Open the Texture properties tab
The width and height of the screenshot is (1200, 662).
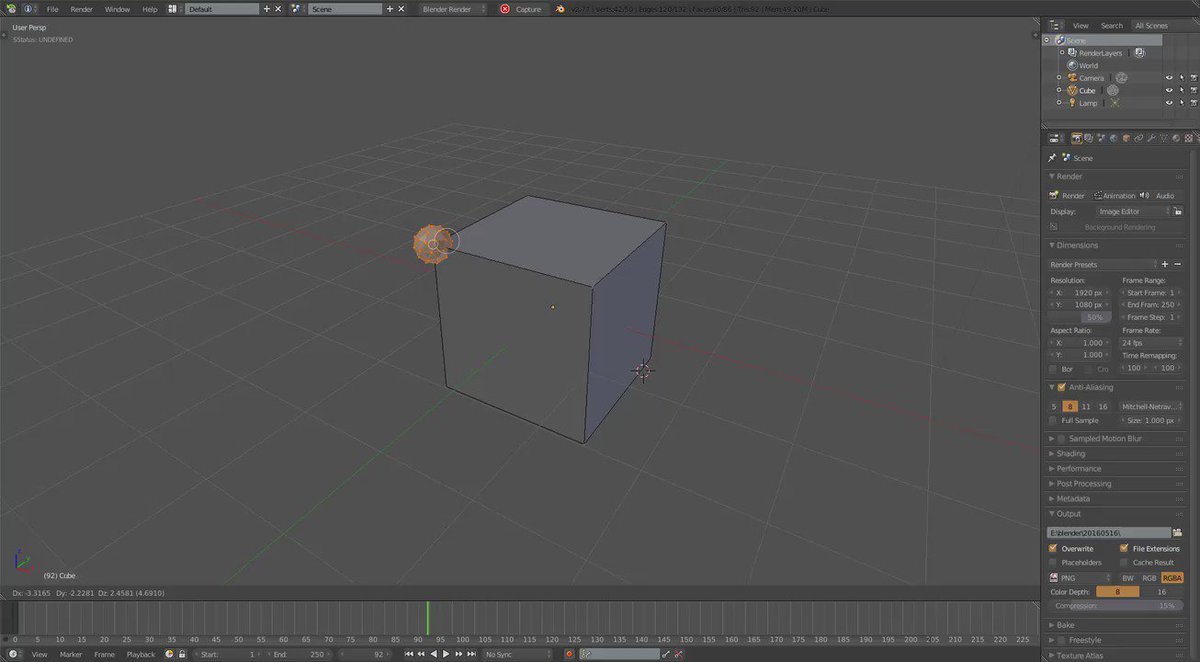(1189, 138)
